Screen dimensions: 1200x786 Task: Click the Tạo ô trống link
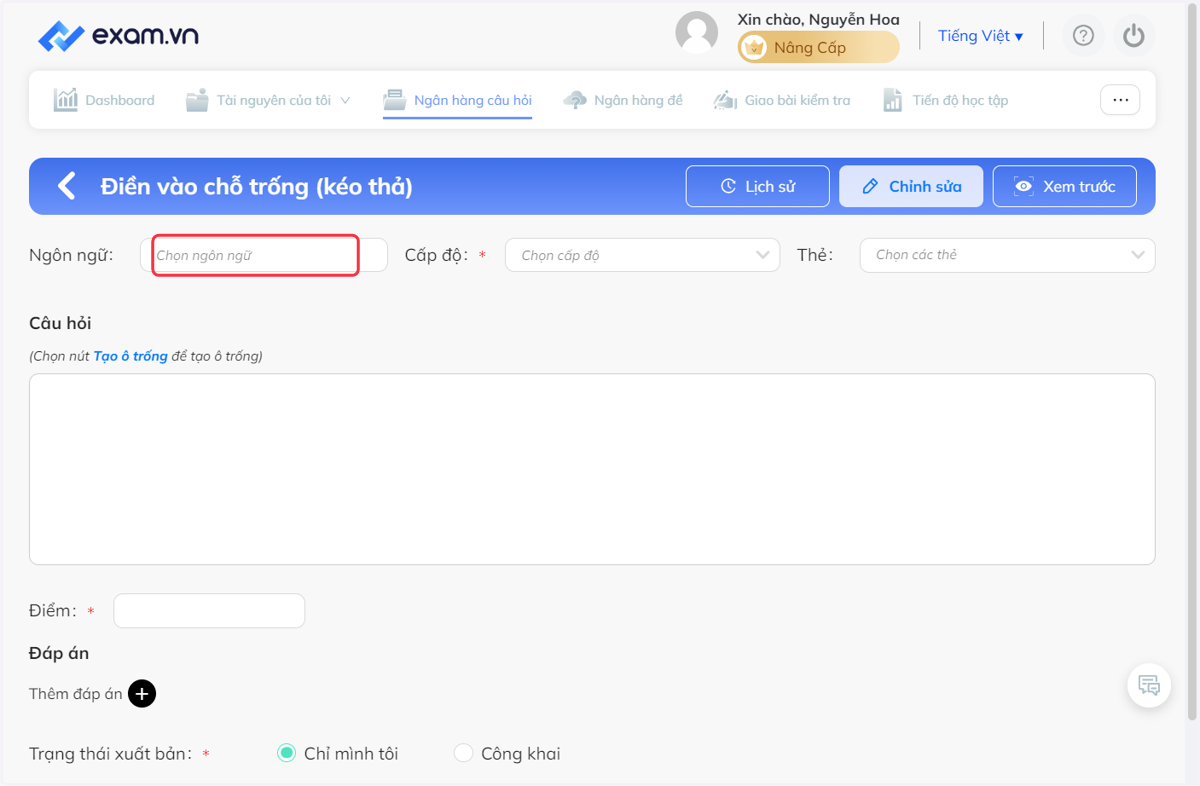tap(130, 356)
